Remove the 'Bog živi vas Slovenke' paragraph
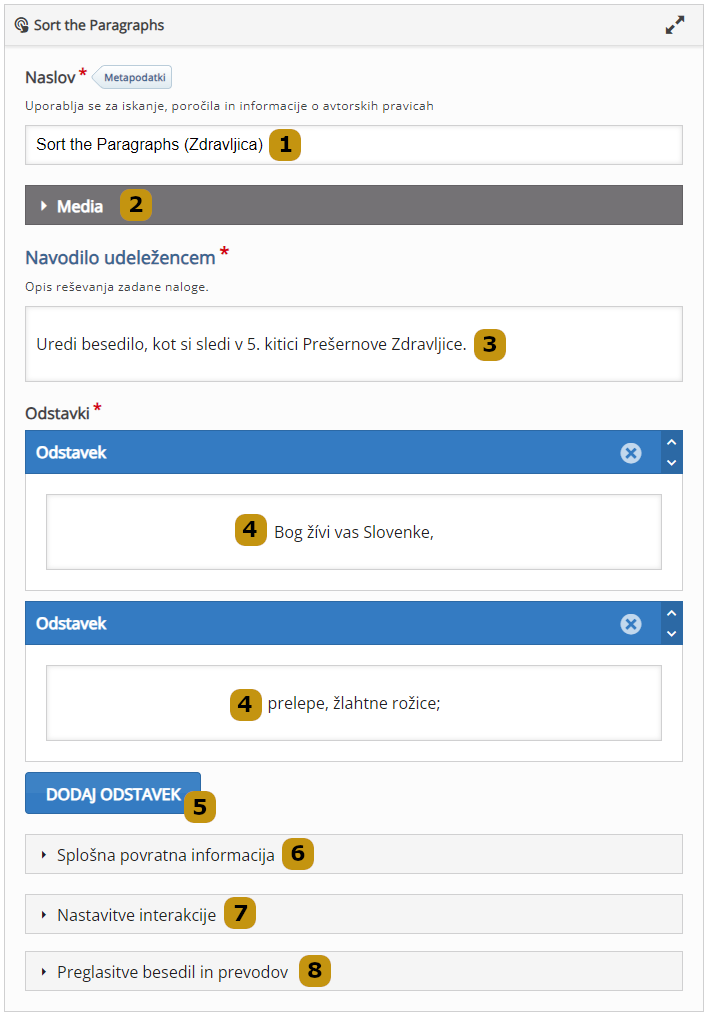Image resolution: width=707 pixels, height=1015 pixels. (x=630, y=453)
